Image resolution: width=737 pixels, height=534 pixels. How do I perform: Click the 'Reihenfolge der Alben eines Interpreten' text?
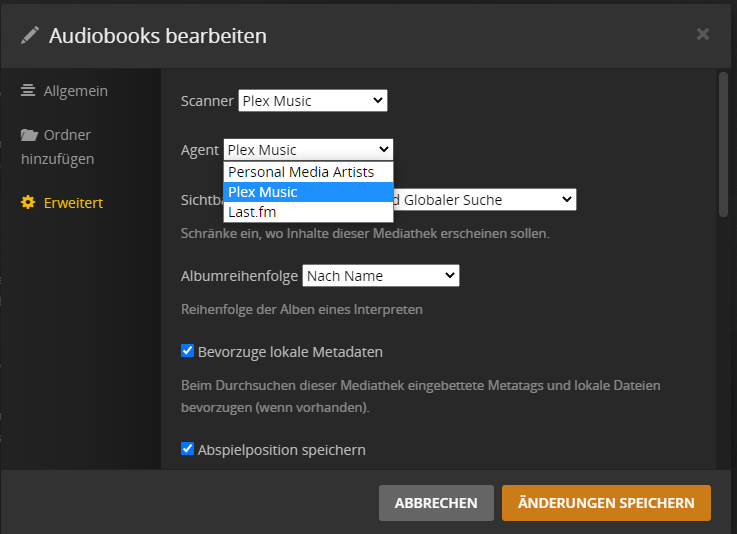coord(302,309)
